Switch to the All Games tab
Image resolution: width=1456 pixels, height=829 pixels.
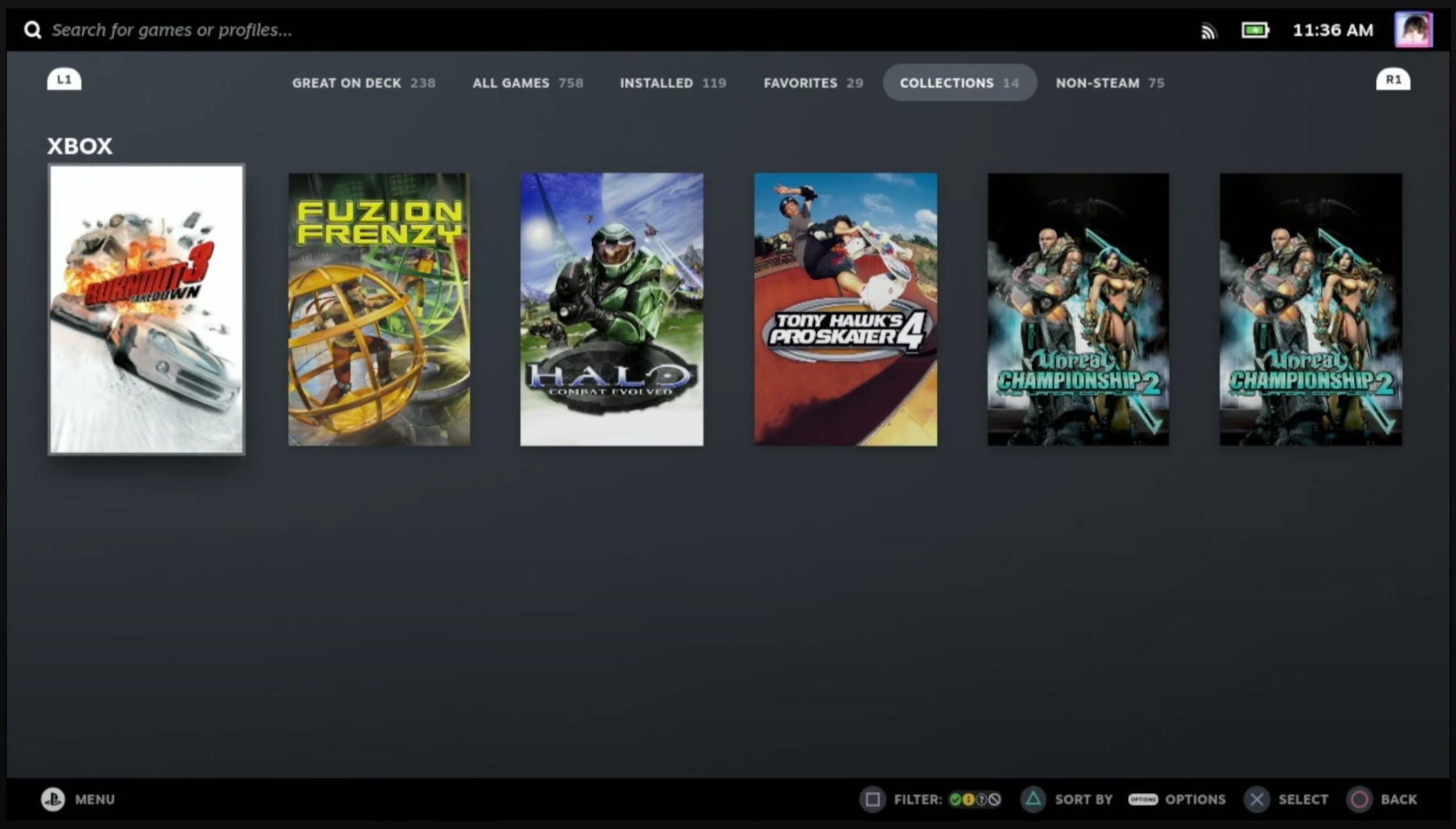[x=528, y=83]
